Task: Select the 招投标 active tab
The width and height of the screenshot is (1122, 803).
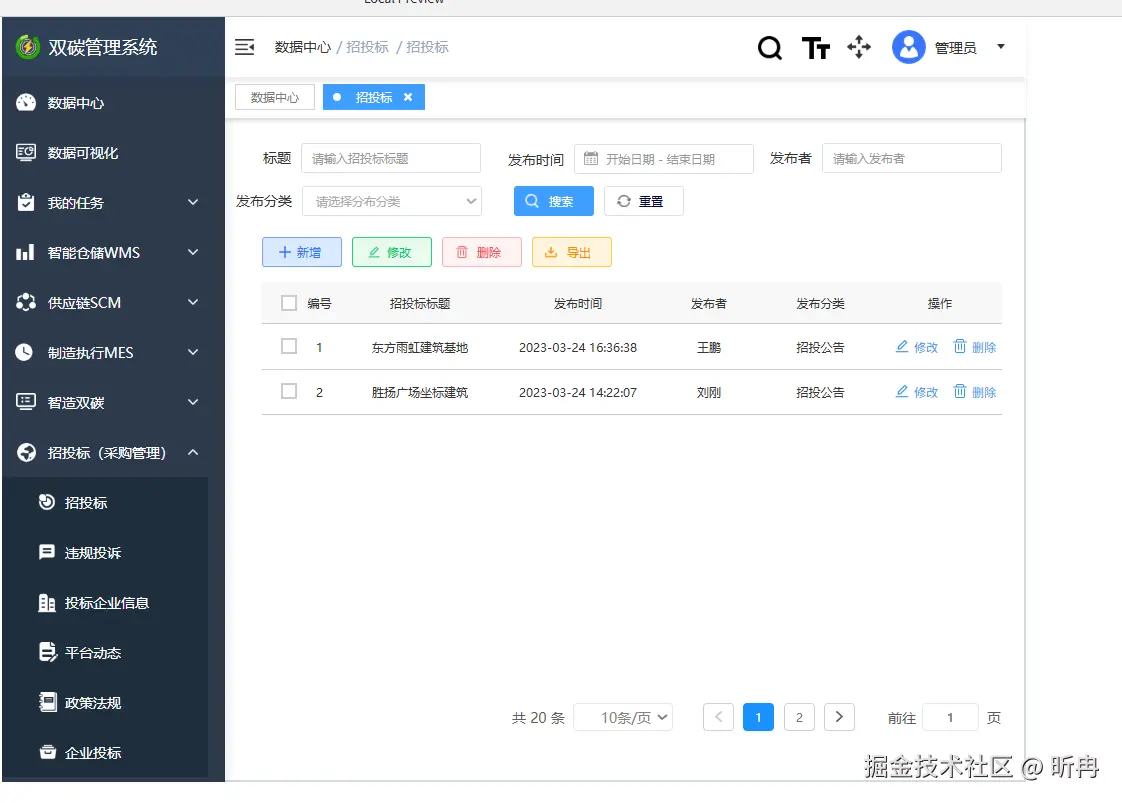Action: pos(374,97)
